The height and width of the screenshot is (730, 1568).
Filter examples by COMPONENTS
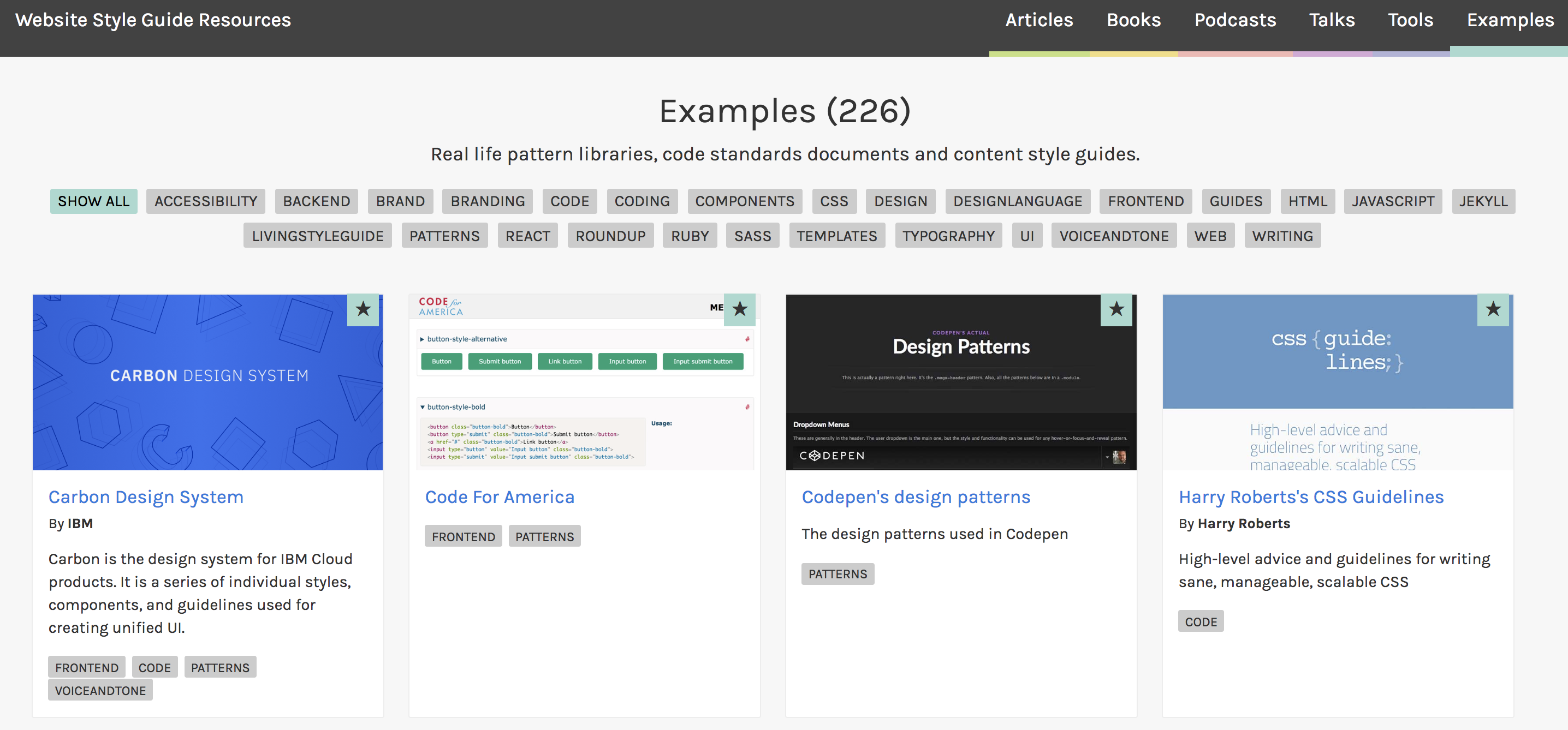[x=745, y=201]
